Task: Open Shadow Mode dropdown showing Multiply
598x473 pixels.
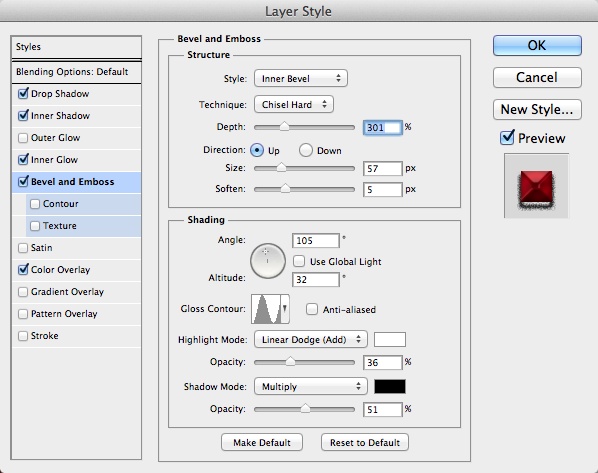Action: 311,387
